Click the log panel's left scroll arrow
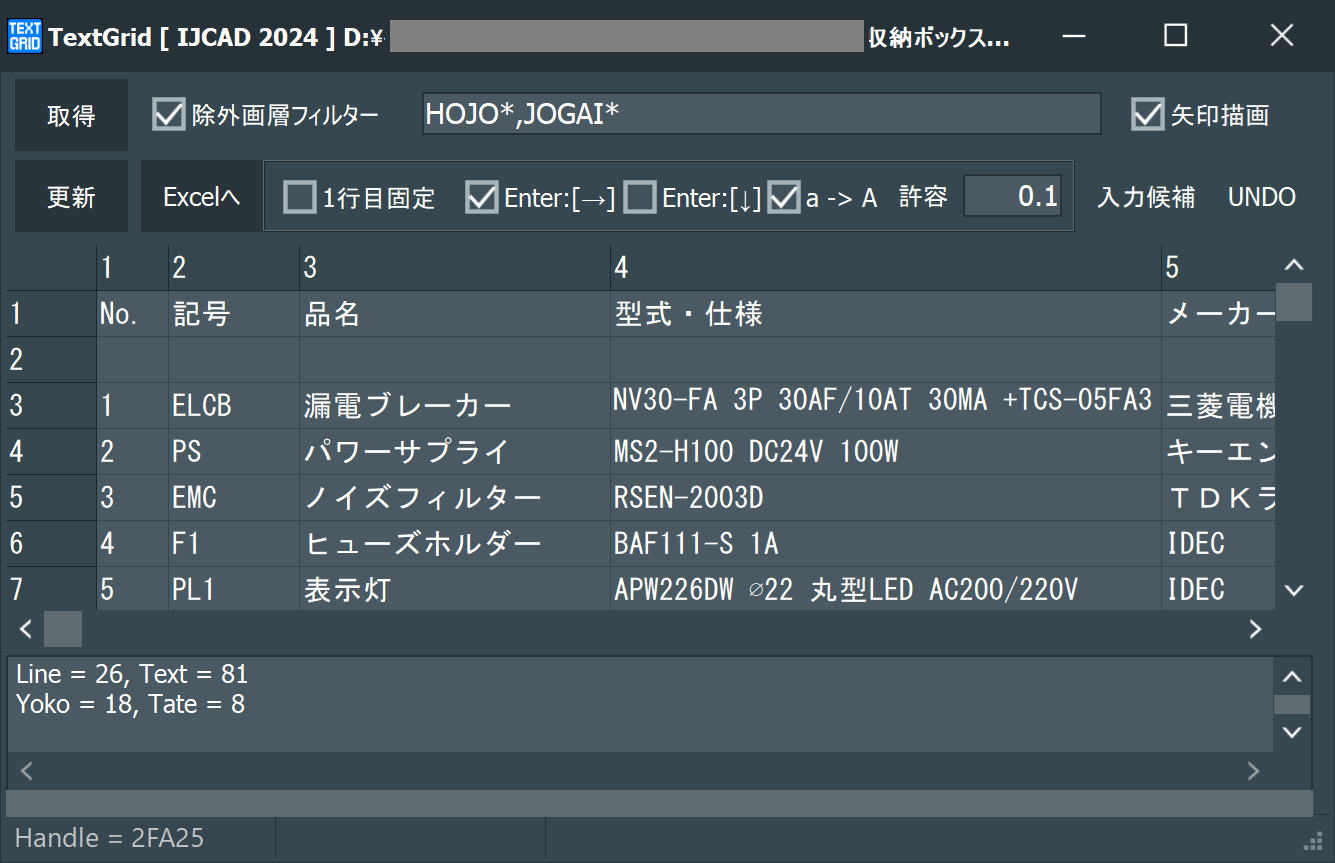Screen dimensions: 1335x863 (27, 771)
